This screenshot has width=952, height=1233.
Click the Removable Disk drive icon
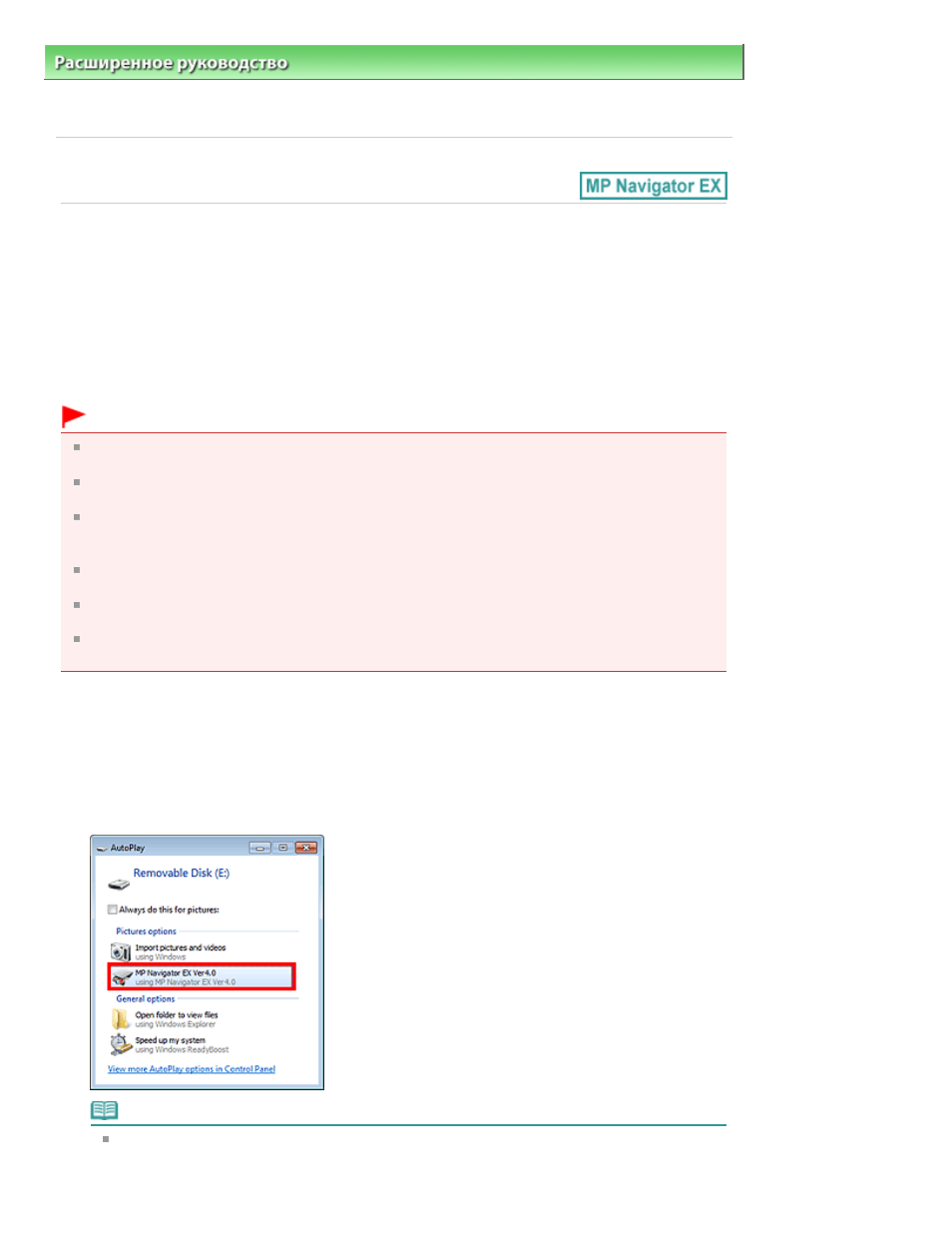click(x=119, y=884)
